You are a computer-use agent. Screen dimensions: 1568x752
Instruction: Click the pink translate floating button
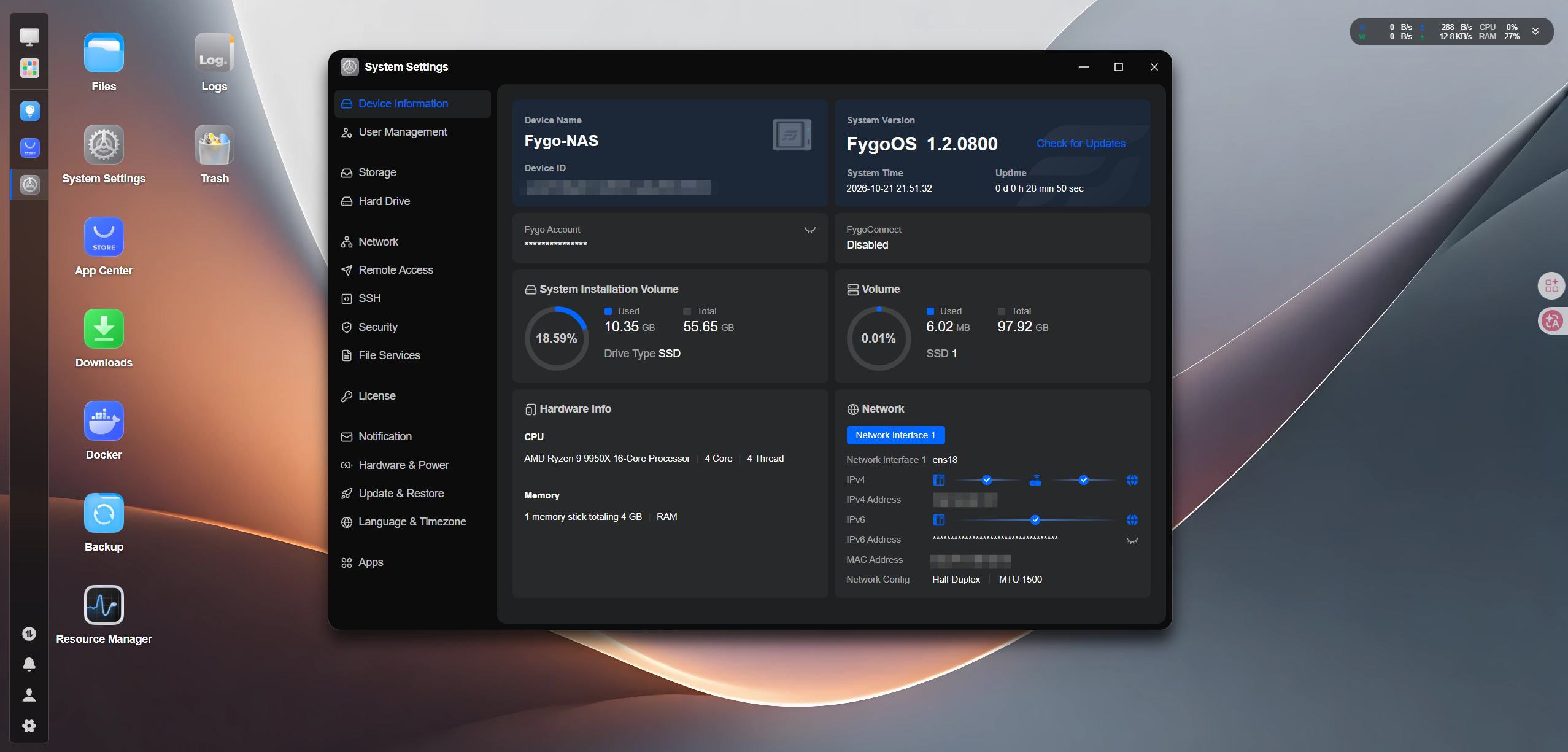pyautogui.click(x=1552, y=321)
